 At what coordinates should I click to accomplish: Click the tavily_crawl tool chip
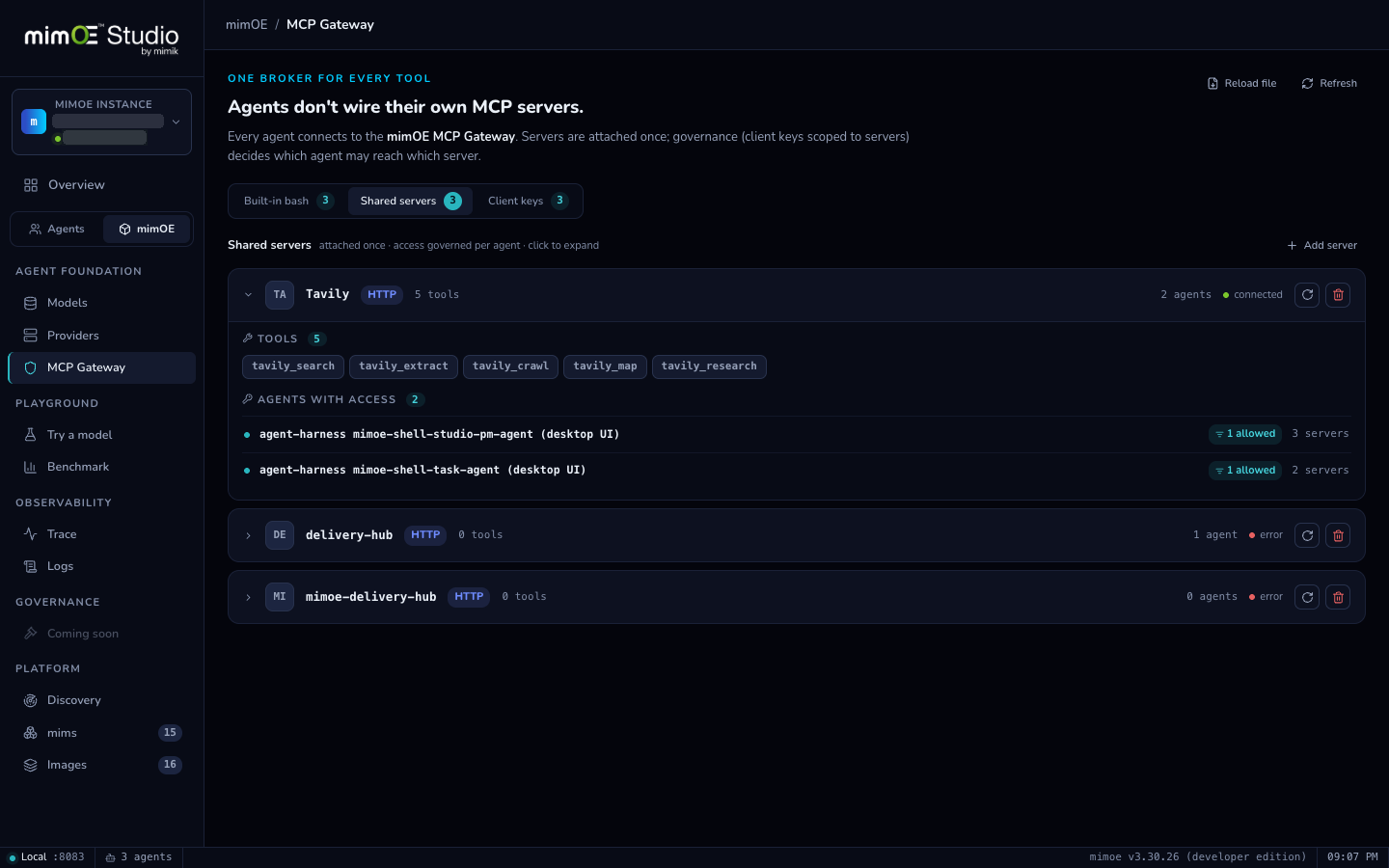tap(510, 366)
